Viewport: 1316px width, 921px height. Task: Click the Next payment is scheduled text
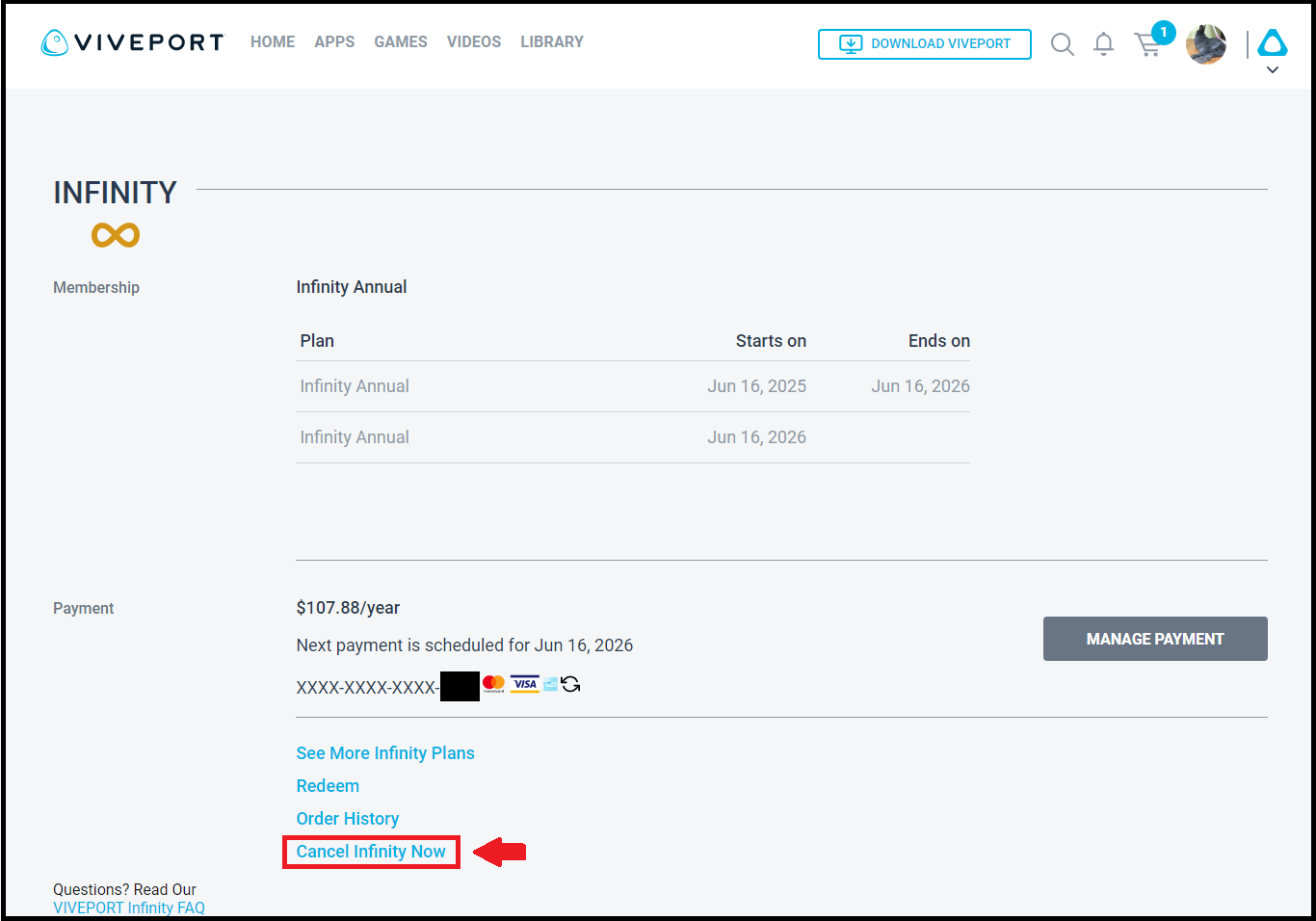tap(464, 645)
